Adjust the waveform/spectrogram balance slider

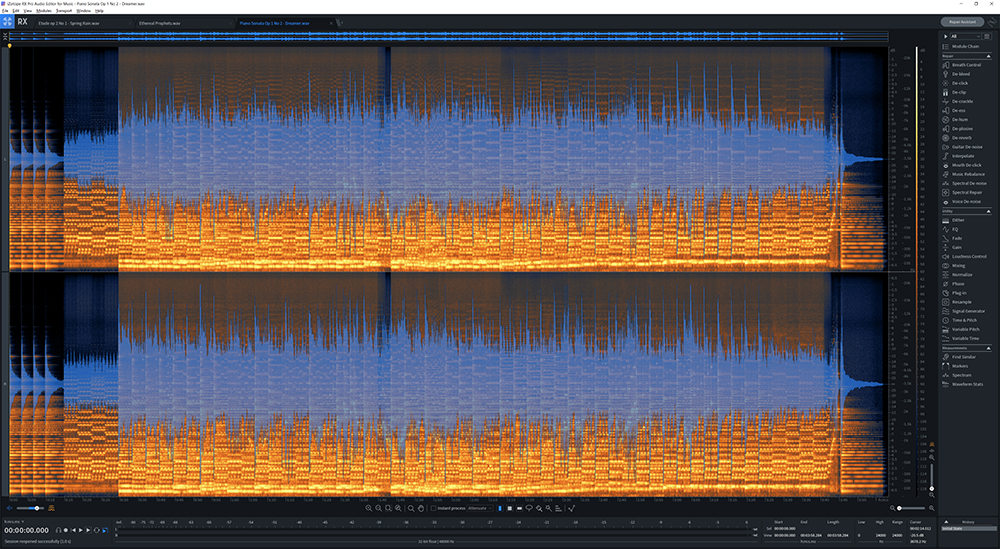[38, 508]
